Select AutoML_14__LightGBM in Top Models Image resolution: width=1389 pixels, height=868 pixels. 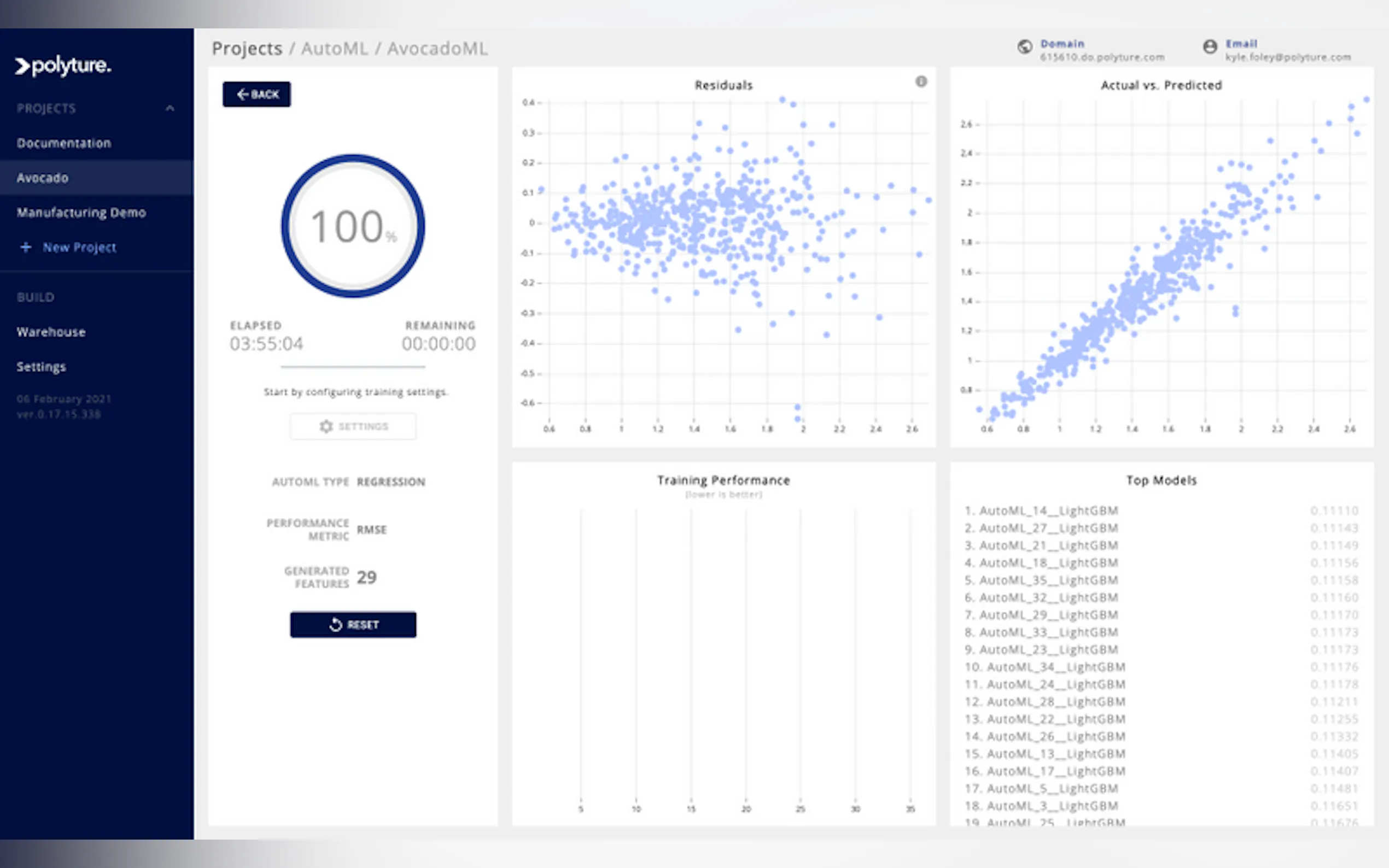click(1048, 511)
